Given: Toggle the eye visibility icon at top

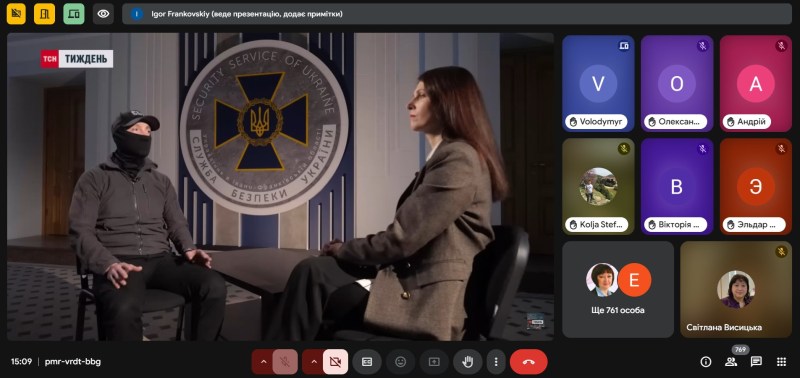Looking at the screenshot, I should pos(103,14).
